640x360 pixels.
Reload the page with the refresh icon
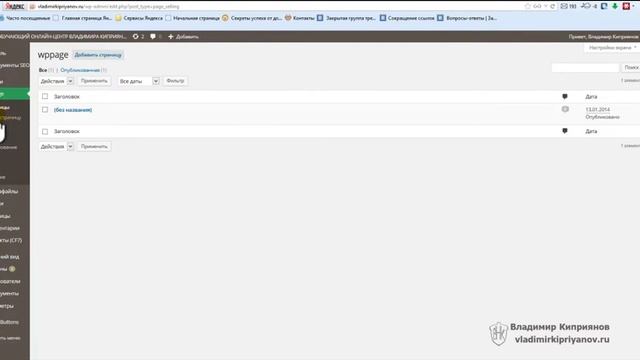click(x=553, y=6)
